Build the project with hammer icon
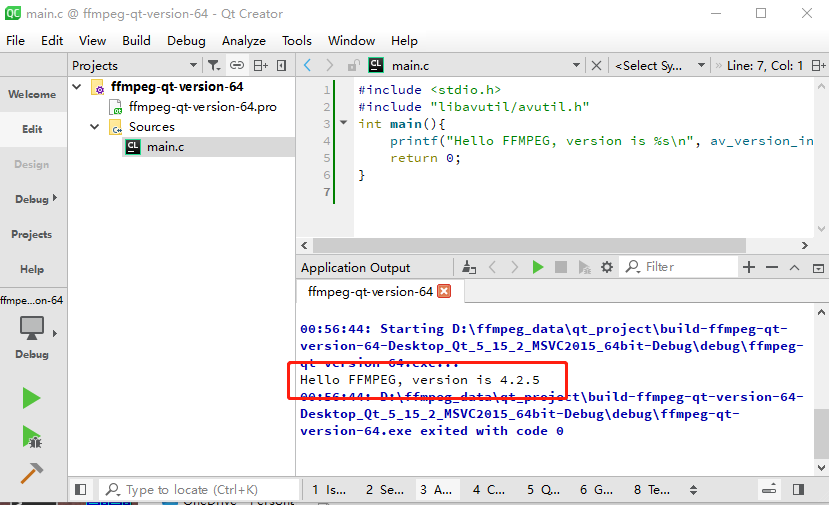829x505 pixels. pyautogui.click(x=32, y=473)
